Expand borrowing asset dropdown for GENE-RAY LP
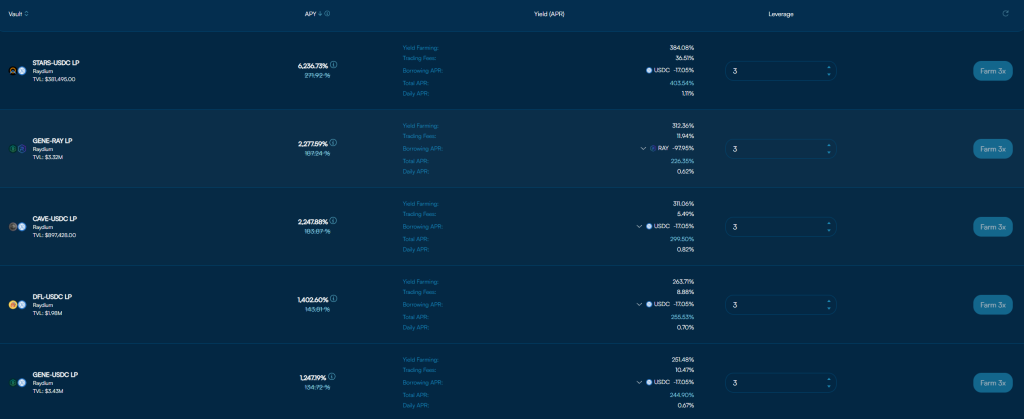 [x=643, y=149]
